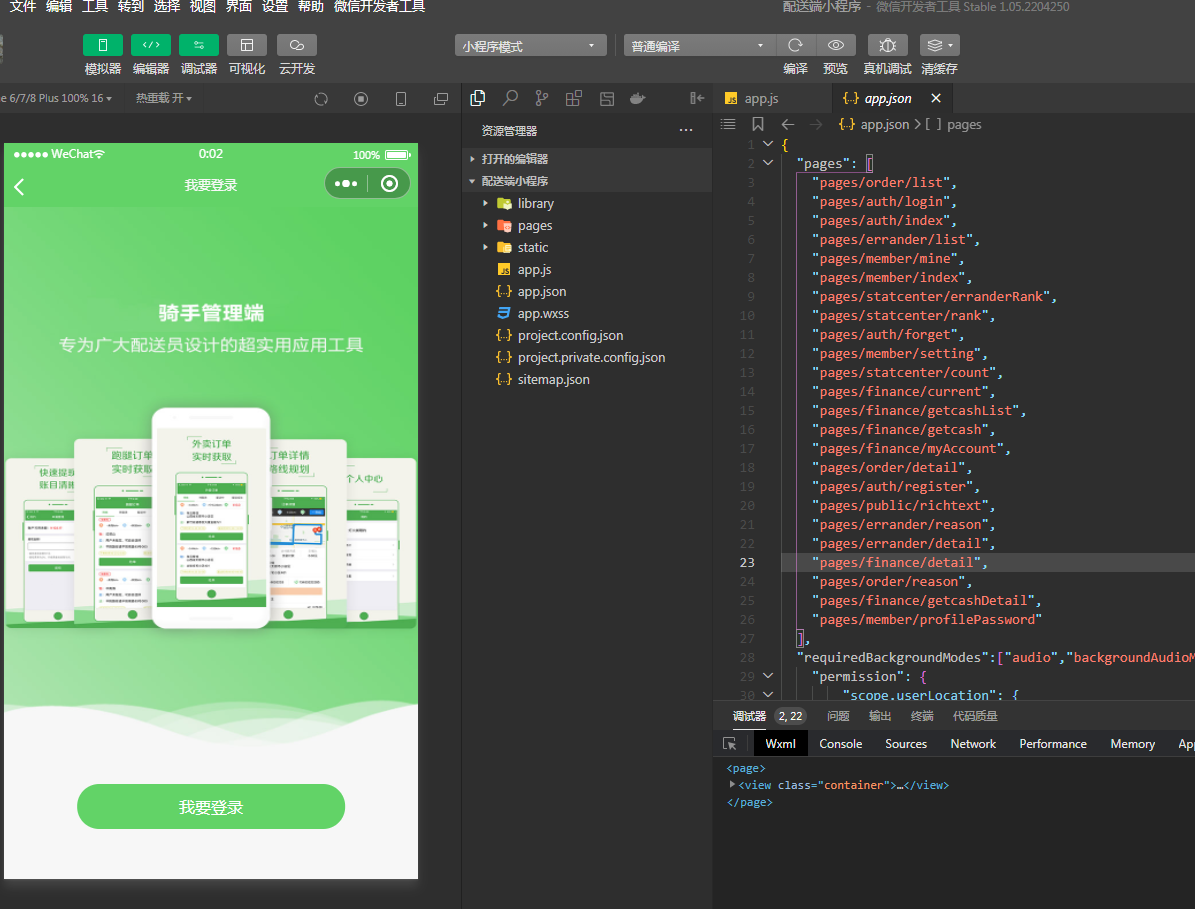
Task: Open the 可视化 panel icon
Action: point(246,45)
